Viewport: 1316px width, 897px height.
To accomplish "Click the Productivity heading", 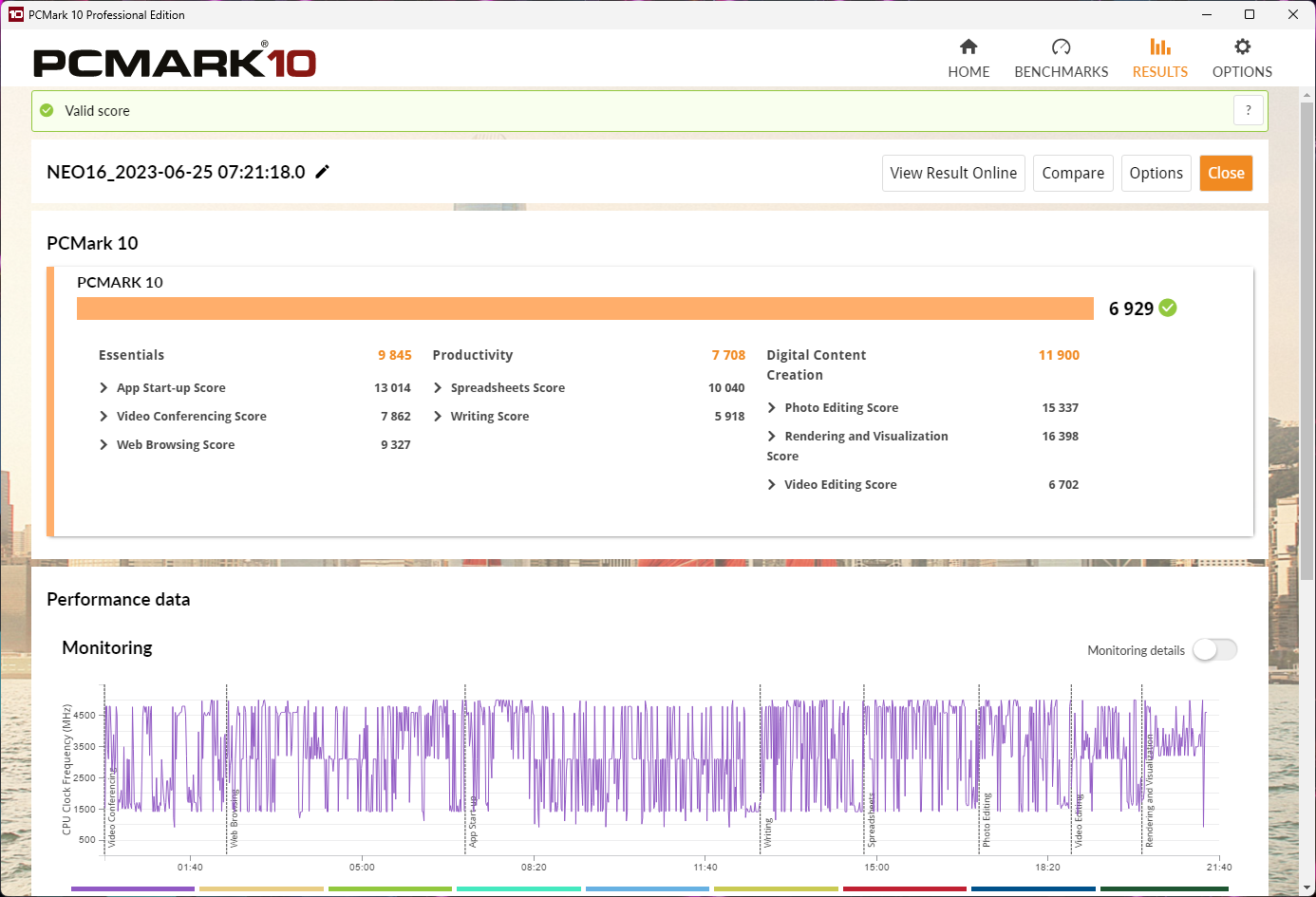I will (473, 355).
